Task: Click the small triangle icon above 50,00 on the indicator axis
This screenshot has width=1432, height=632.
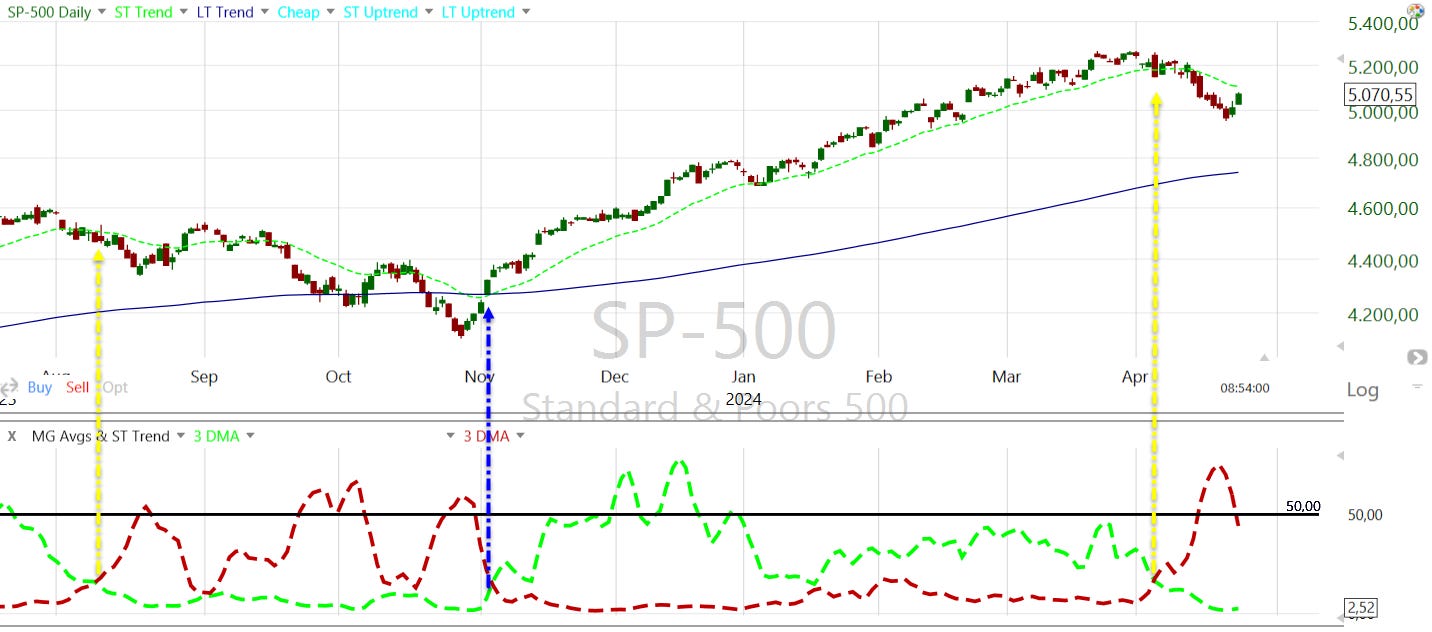Action: (1340, 456)
